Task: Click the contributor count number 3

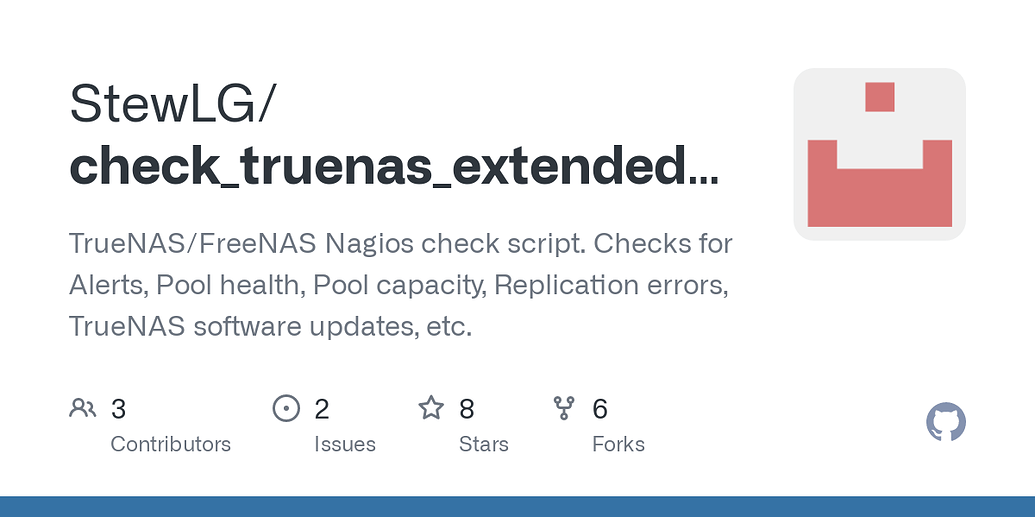Action: tap(118, 409)
